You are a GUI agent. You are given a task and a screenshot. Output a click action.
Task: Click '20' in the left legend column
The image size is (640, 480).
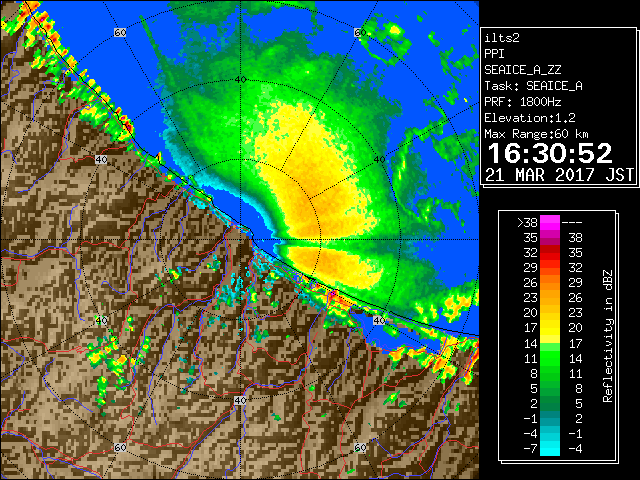pos(531,313)
